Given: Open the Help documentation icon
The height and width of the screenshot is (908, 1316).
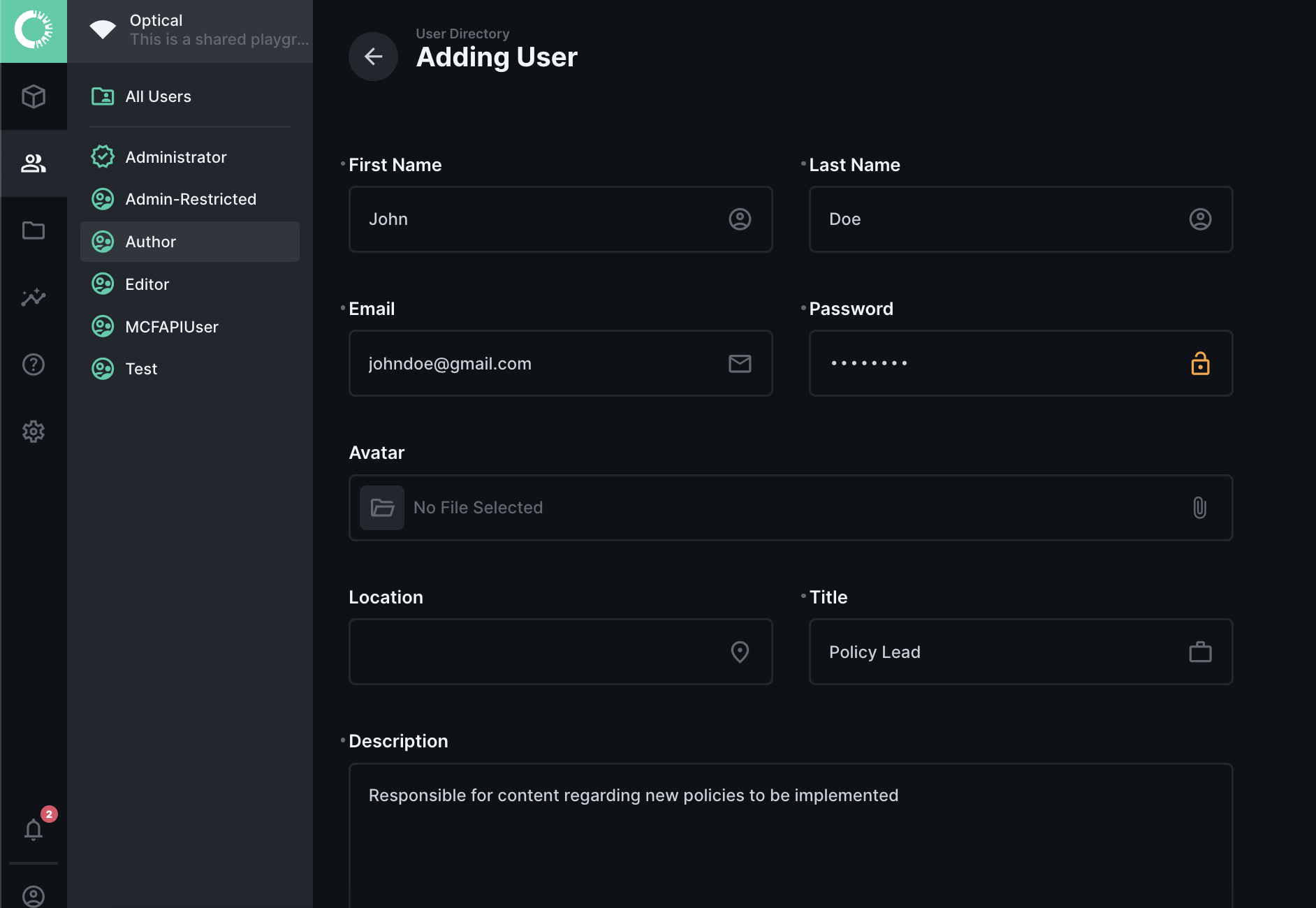Looking at the screenshot, I should (34, 365).
